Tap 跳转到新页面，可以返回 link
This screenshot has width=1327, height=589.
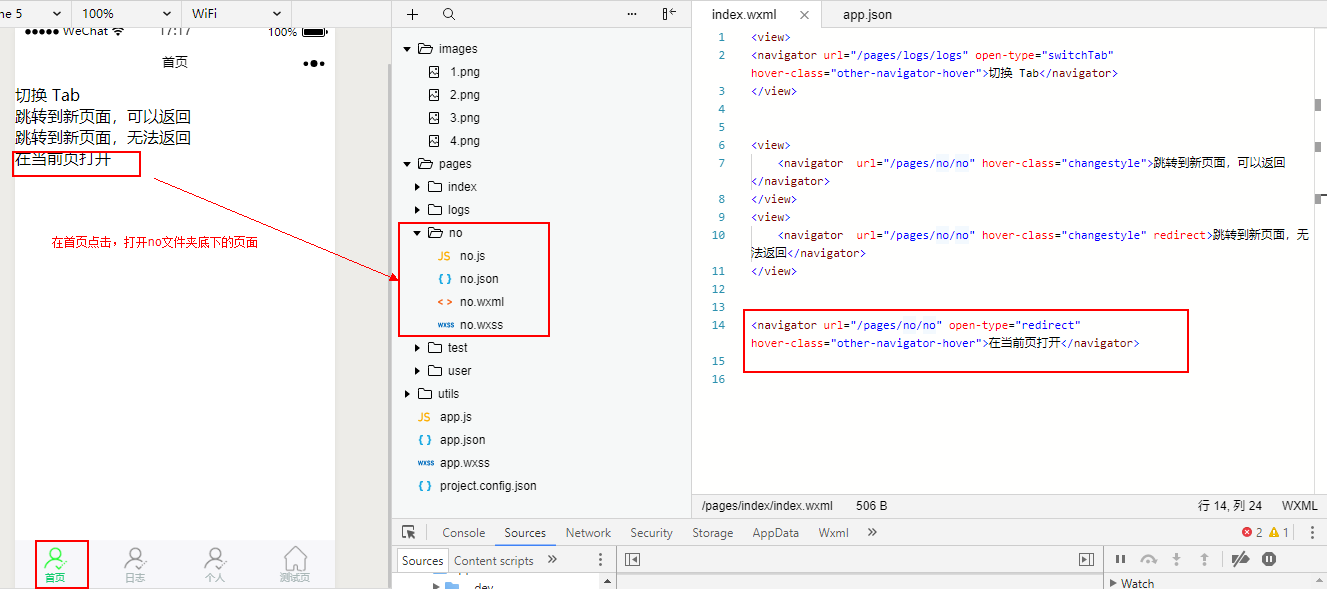pos(103,117)
